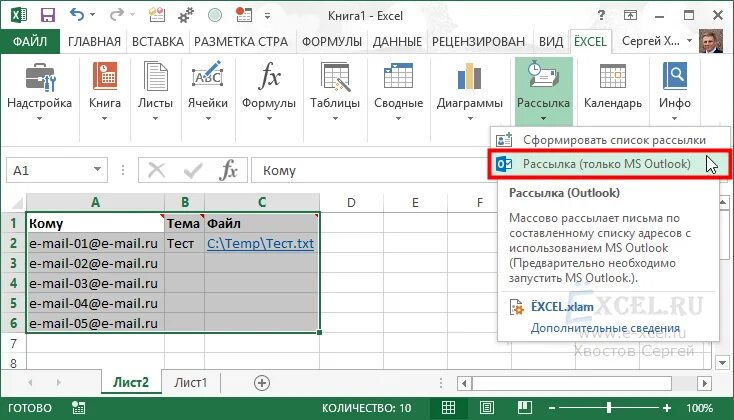Click the cancel X in formula bar
This screenshot has height=420, width=734.
tap(156, 170)
